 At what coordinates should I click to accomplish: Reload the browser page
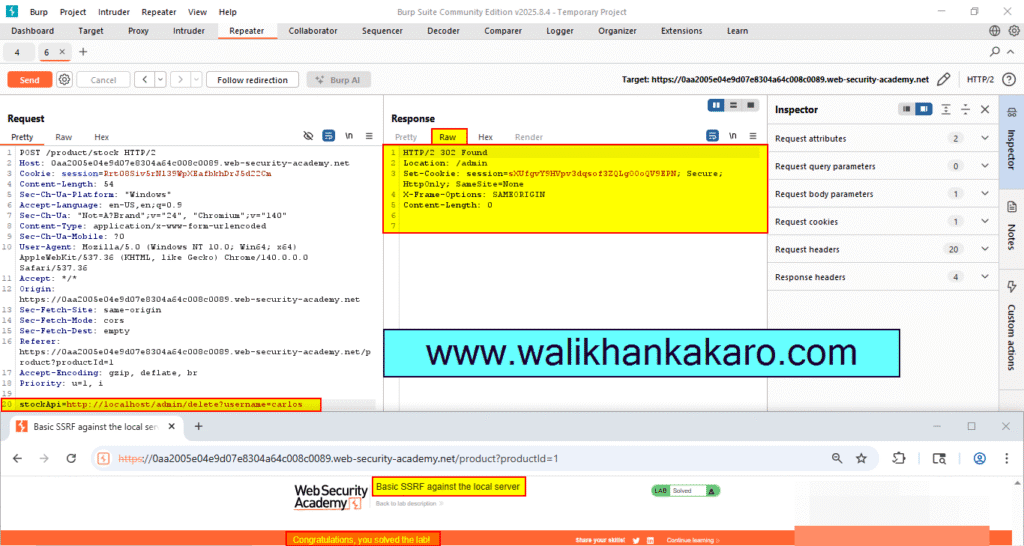tap(71, 458)
